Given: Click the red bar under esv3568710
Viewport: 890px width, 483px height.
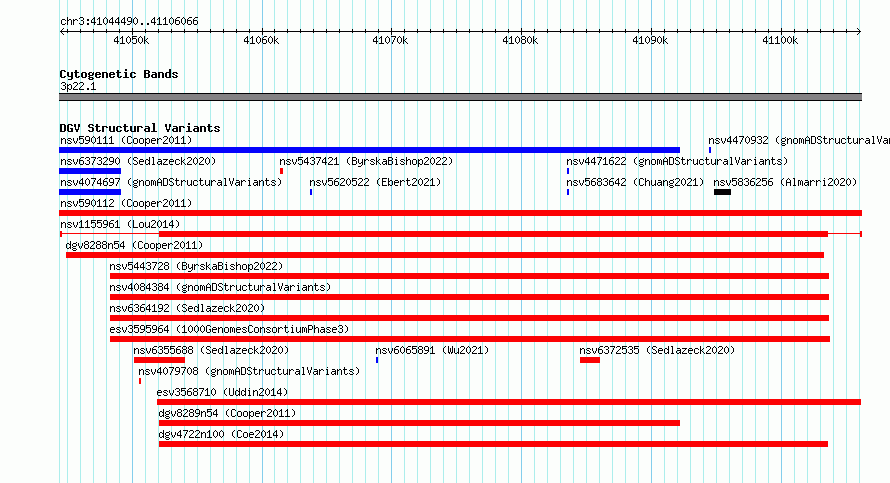Looking at the screenshot, I should tap(509, 402).
